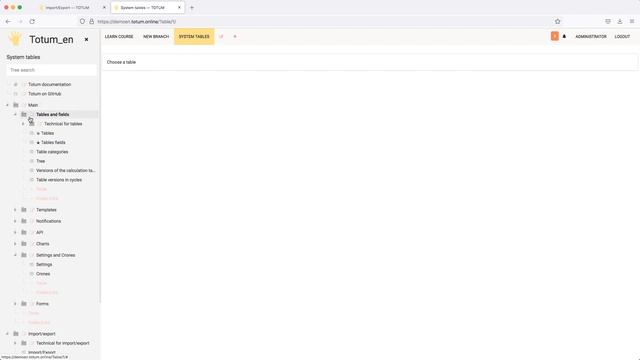Screen dimensions: 640x360
Task: Open the Totum on GitHub link
Action: tap(44, 94)
